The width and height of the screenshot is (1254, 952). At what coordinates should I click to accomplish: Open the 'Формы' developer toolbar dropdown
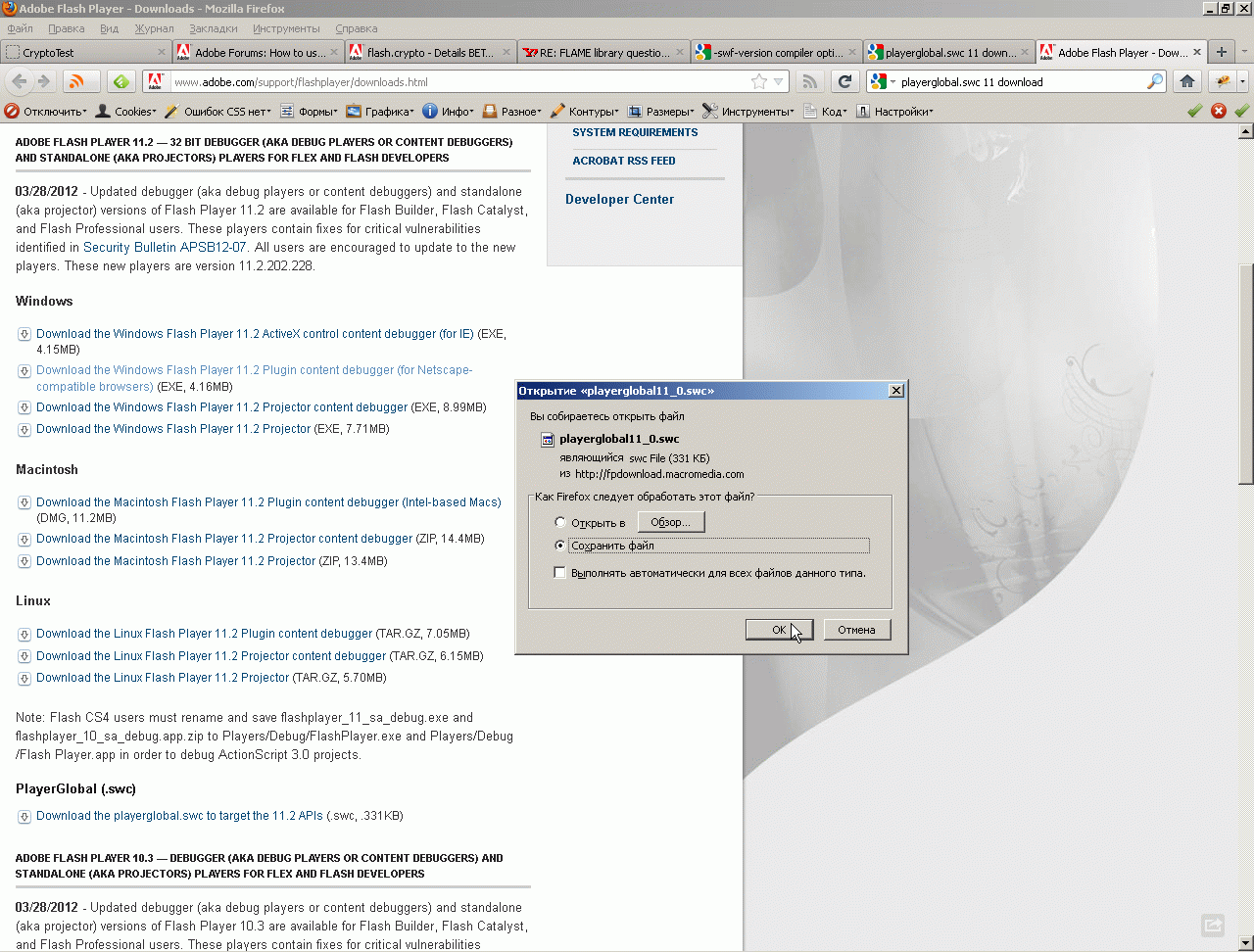(309, 112)
